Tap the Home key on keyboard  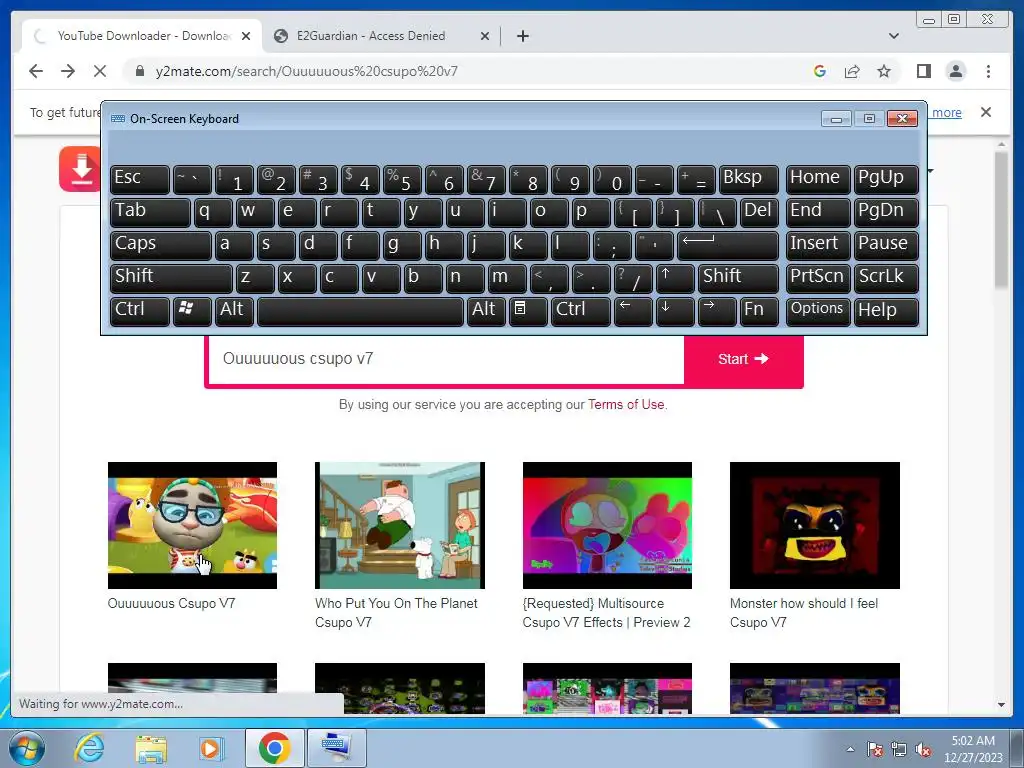[818, 179]
